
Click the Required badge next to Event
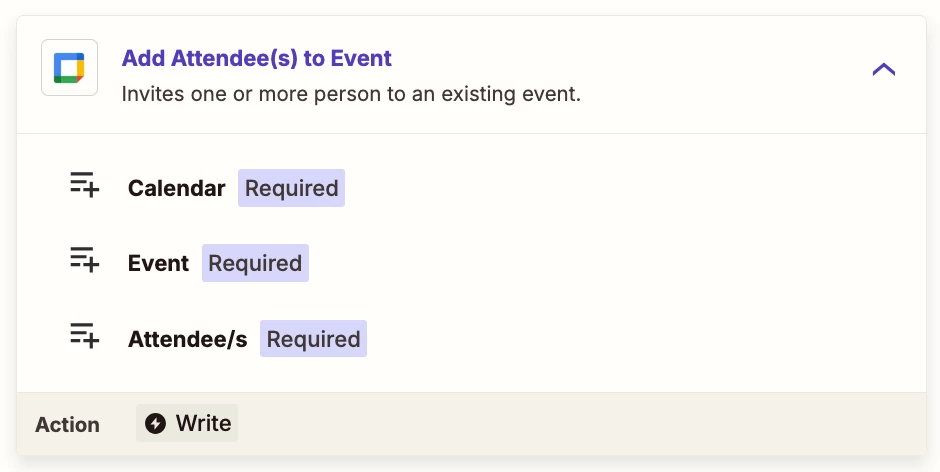point(255,263)
